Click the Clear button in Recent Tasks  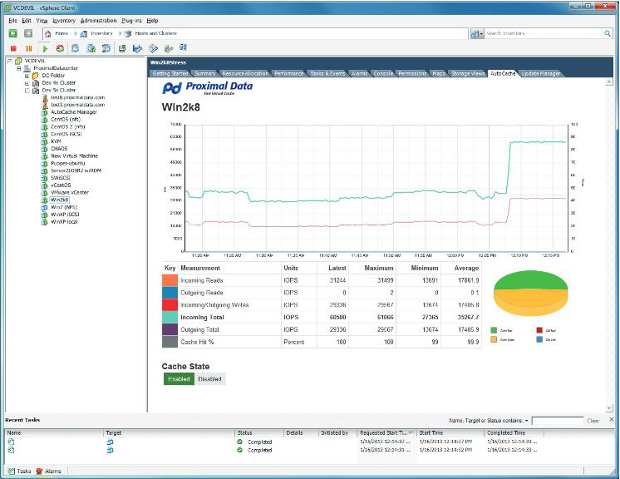click(593, 421)
